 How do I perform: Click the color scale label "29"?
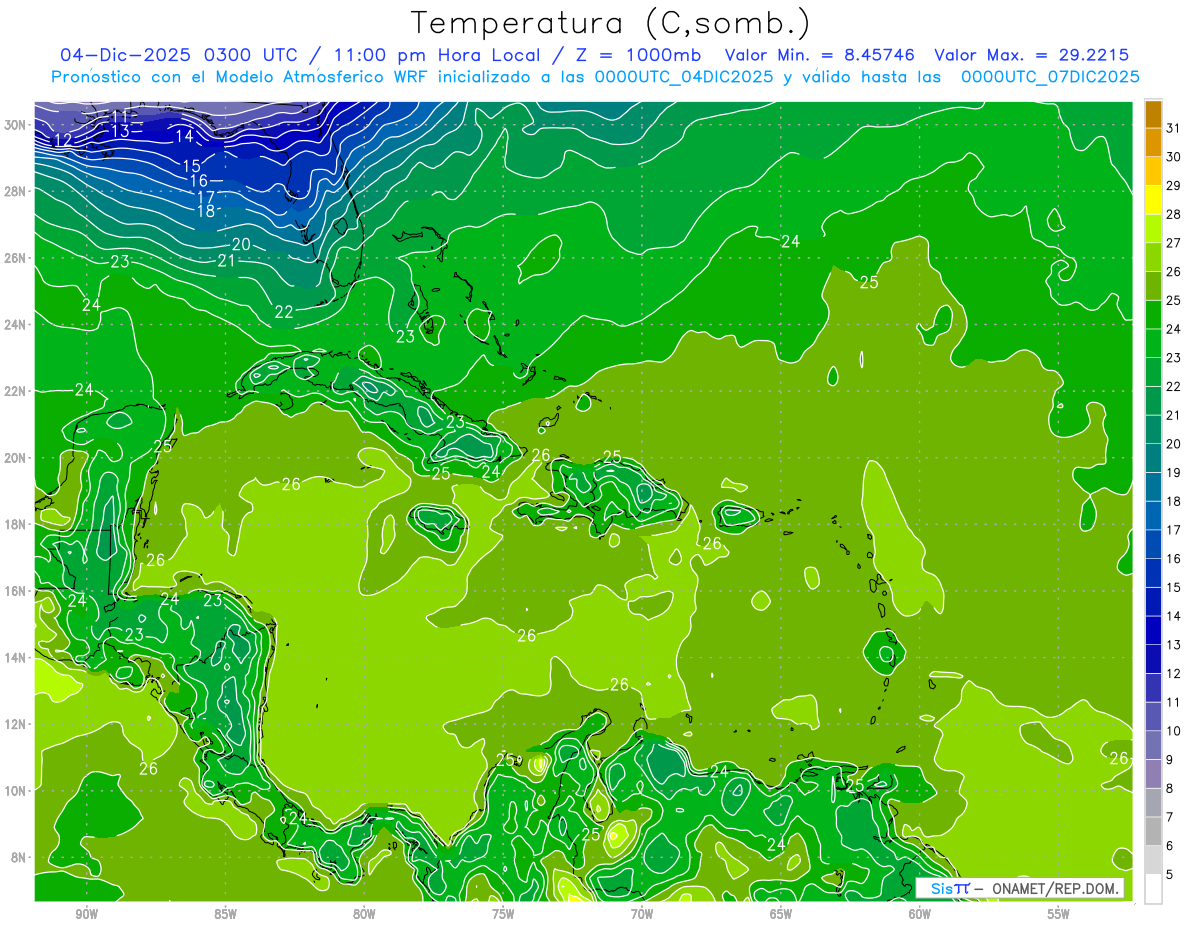1174,185
